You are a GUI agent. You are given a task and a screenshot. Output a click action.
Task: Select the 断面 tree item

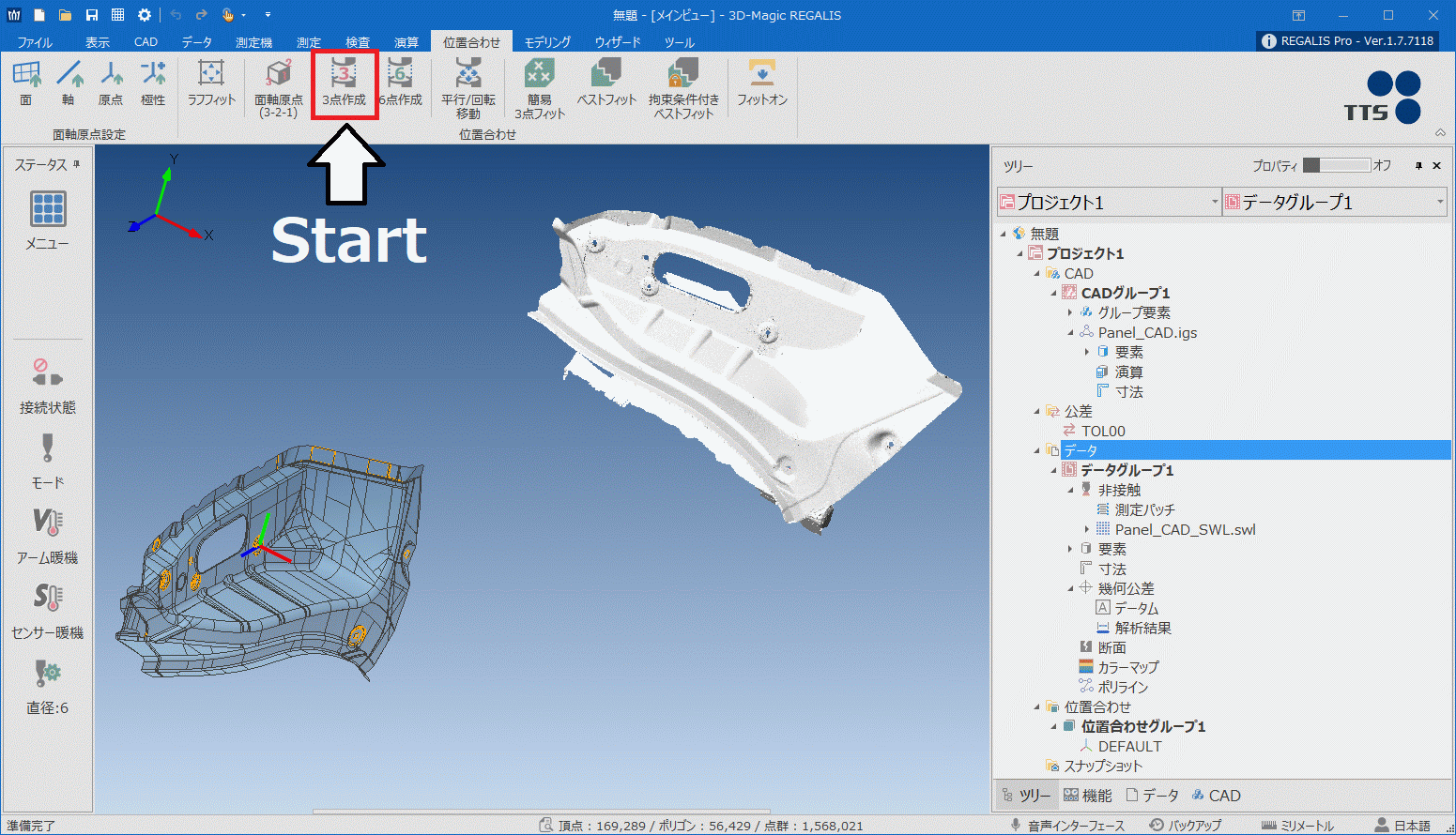point(1111,647)
